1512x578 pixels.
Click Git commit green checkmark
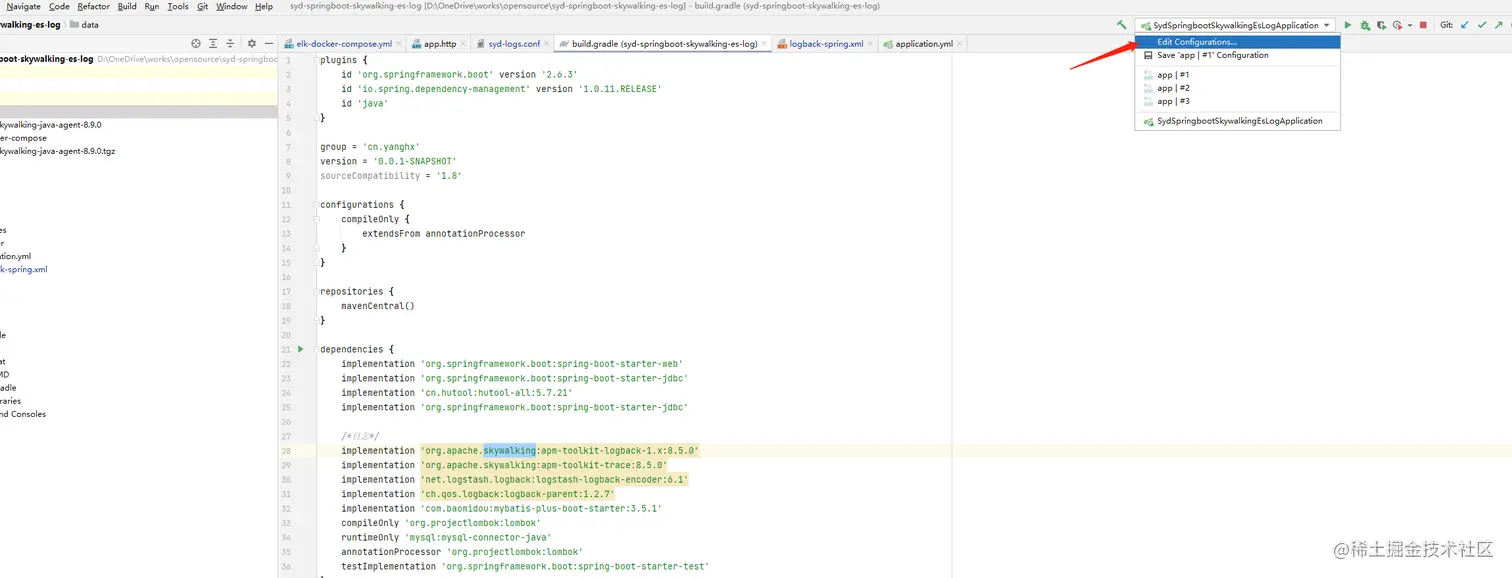1482,25
